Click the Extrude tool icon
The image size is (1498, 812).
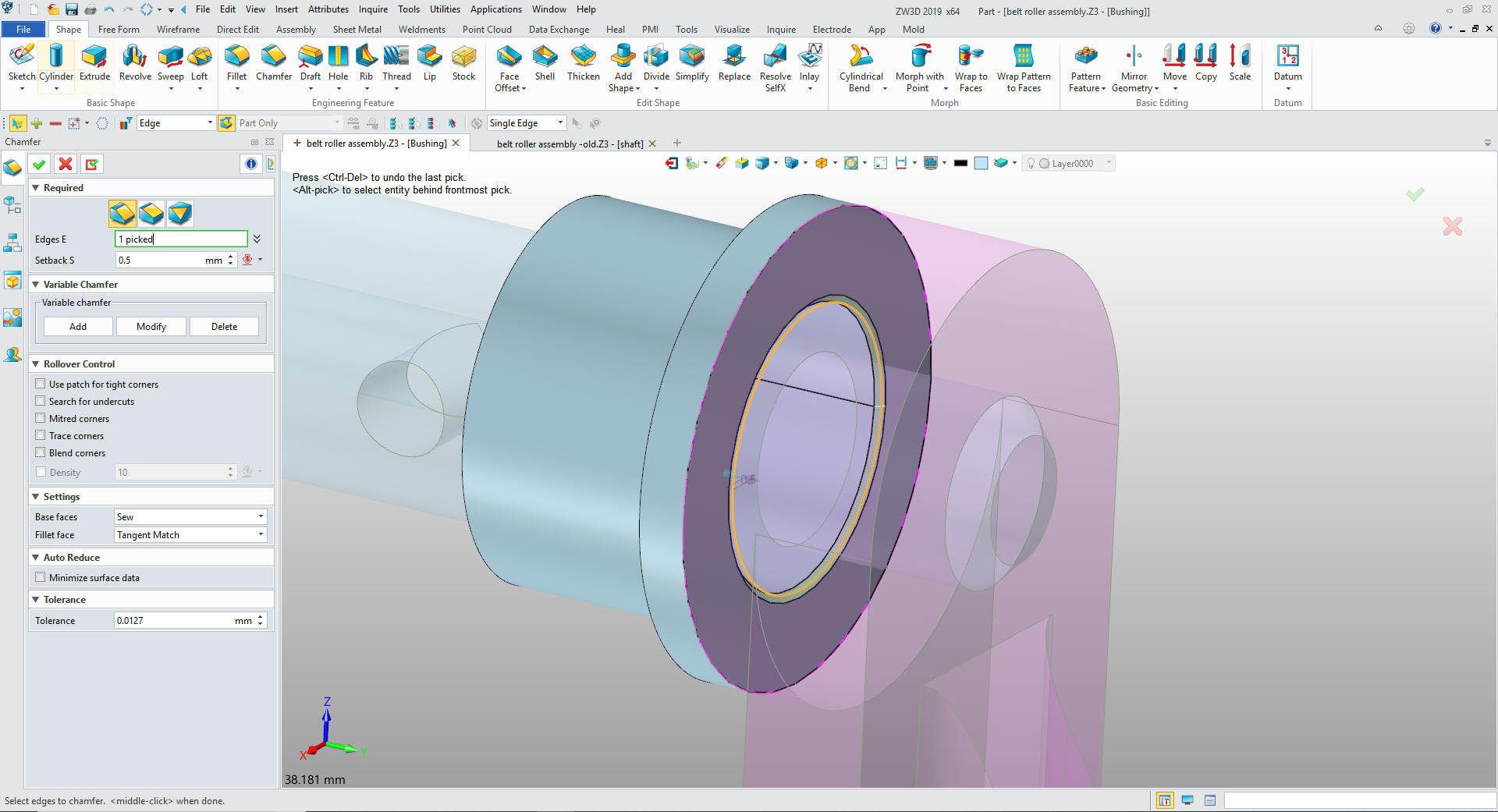pyautogui.click(x=94, y=62)
